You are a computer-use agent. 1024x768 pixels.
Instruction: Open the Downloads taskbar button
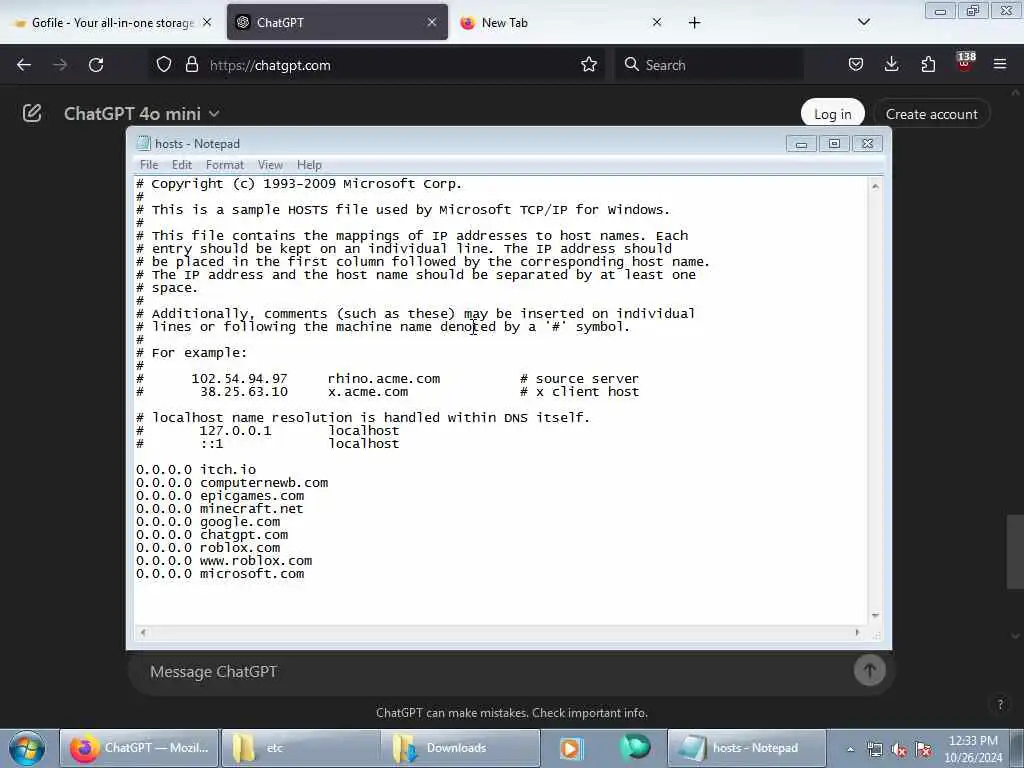point(461,748)
